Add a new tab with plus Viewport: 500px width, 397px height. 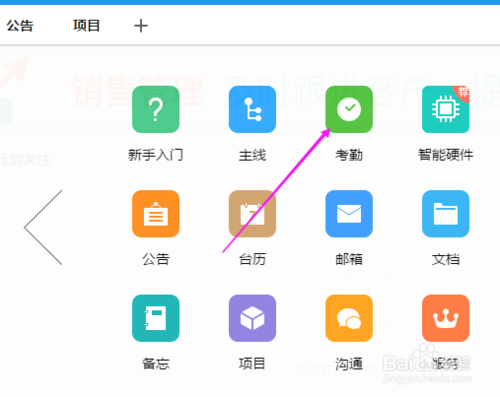point(141,26)
